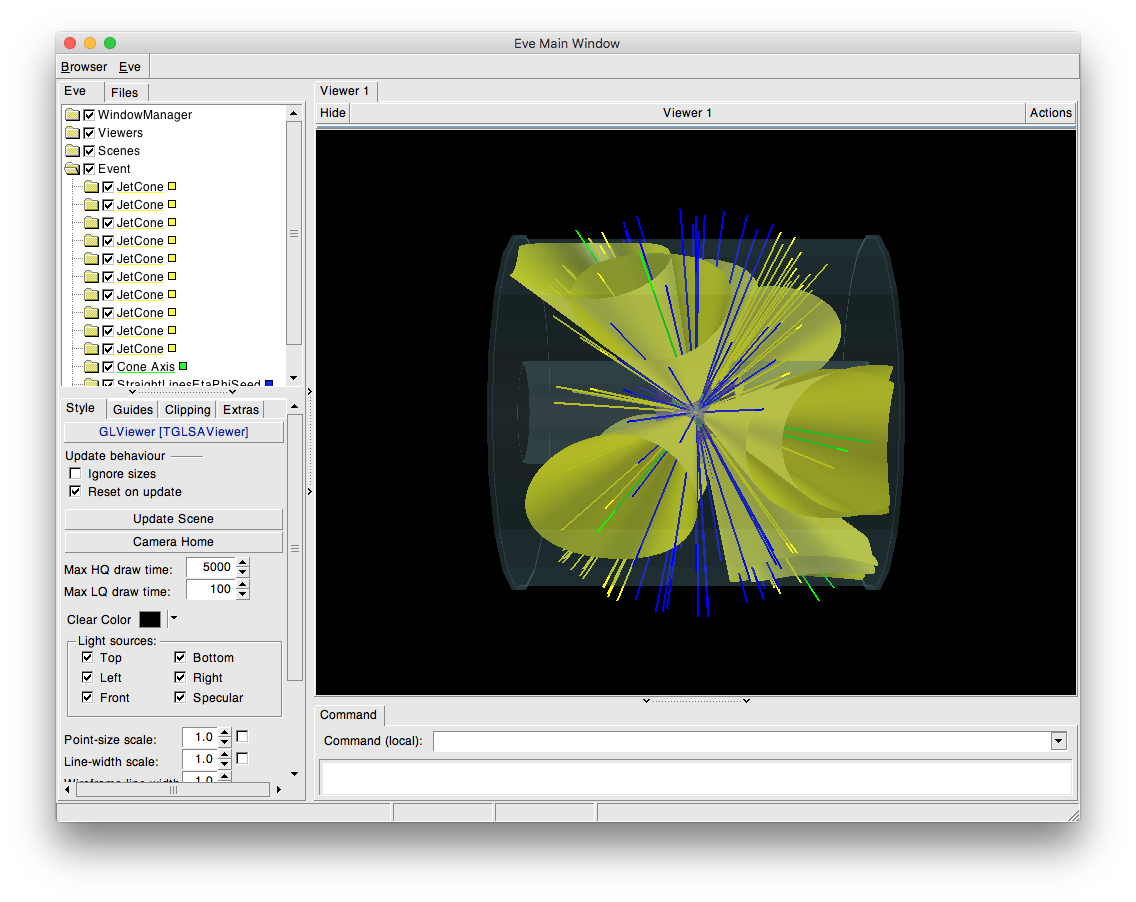Click the Scenes folder icon
The height and width of the screenshot is (902, 1136).
coord(72,151)
